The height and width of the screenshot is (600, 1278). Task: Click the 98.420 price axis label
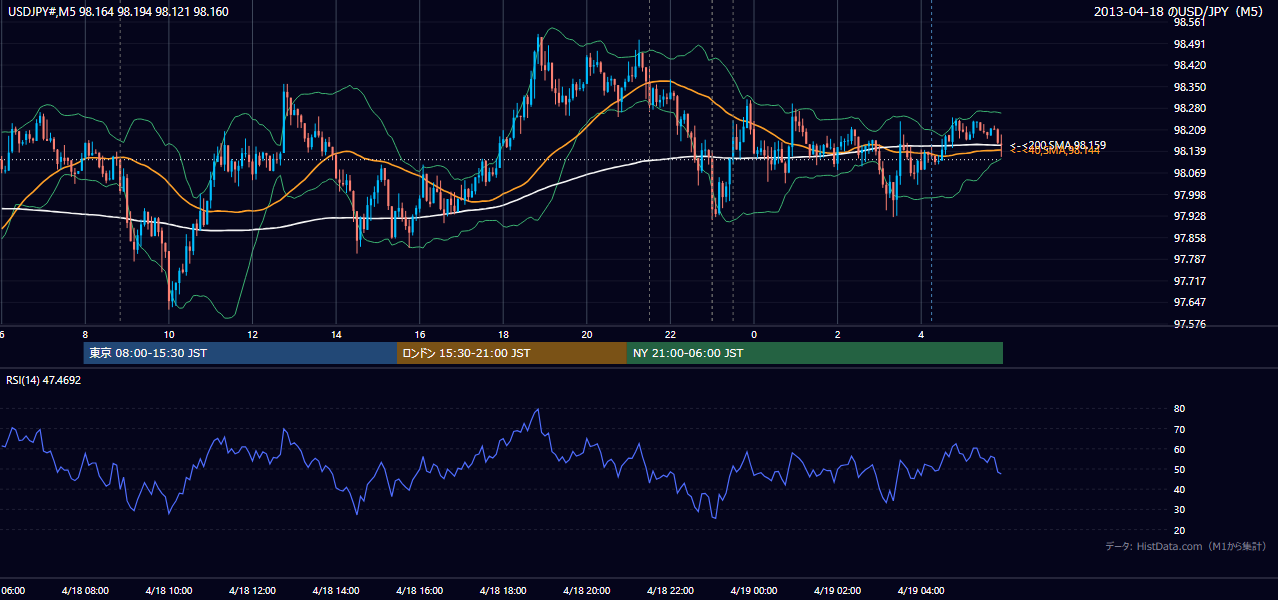coord(1189,65)
